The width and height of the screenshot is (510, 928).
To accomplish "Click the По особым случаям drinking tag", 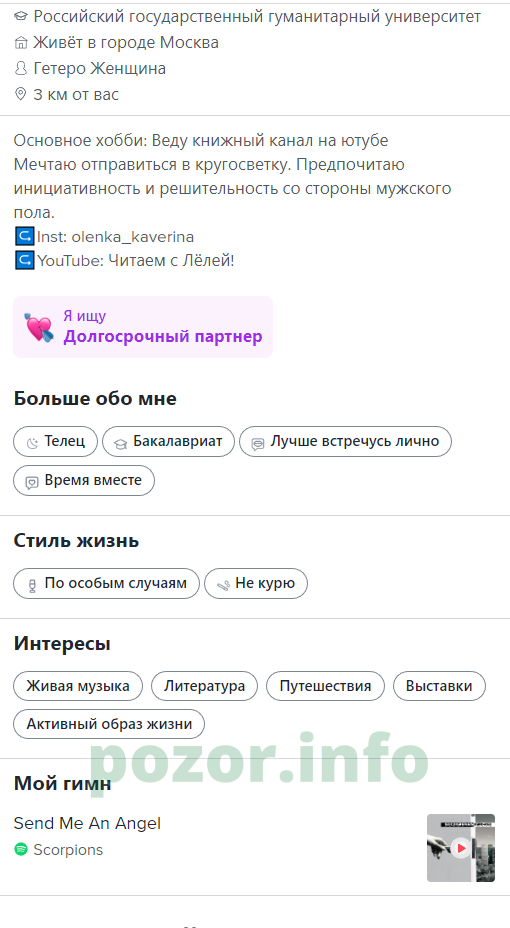I will click(106, 584).
